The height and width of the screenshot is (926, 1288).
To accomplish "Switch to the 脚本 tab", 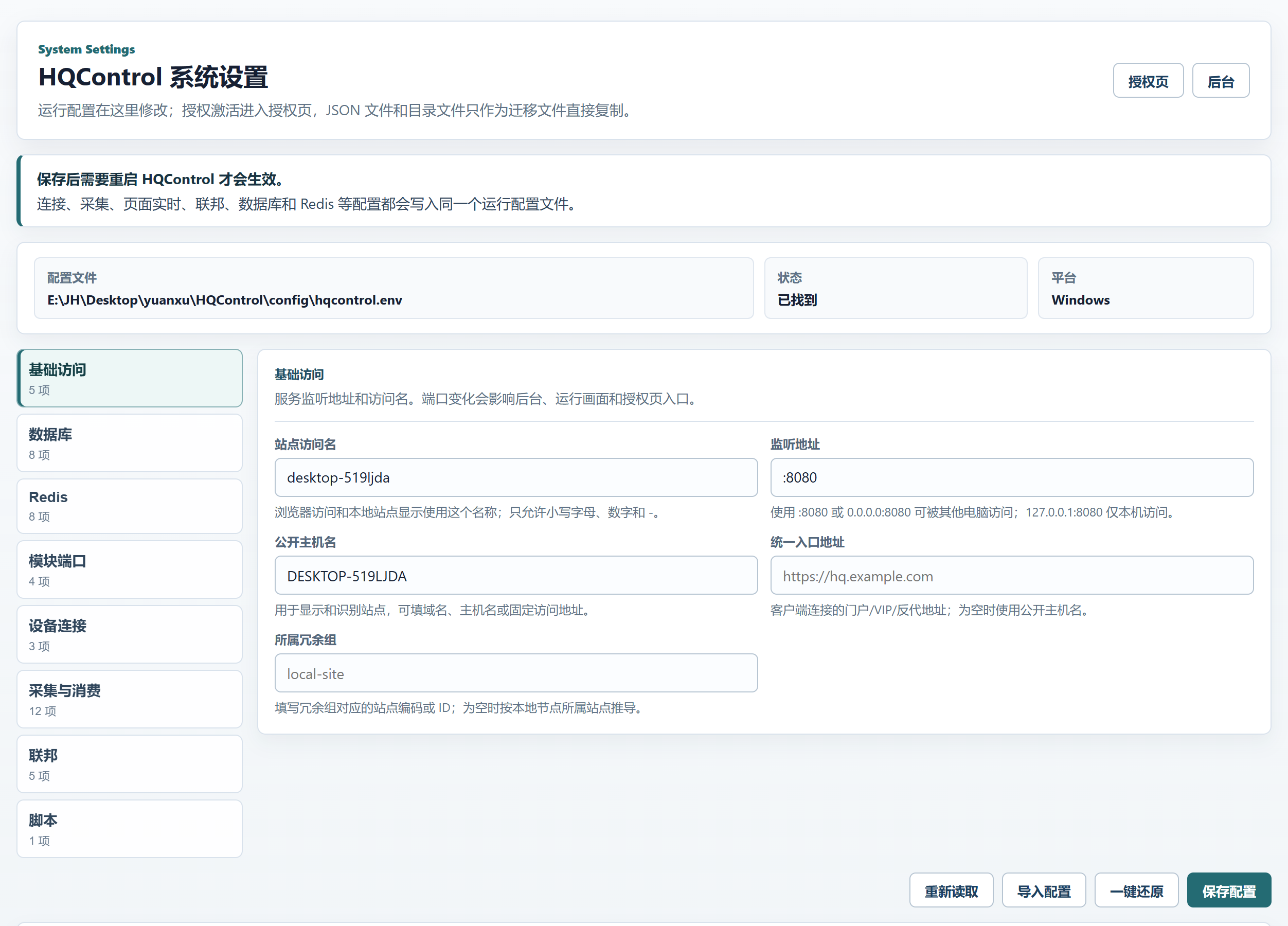I will [x=130, y=829].
